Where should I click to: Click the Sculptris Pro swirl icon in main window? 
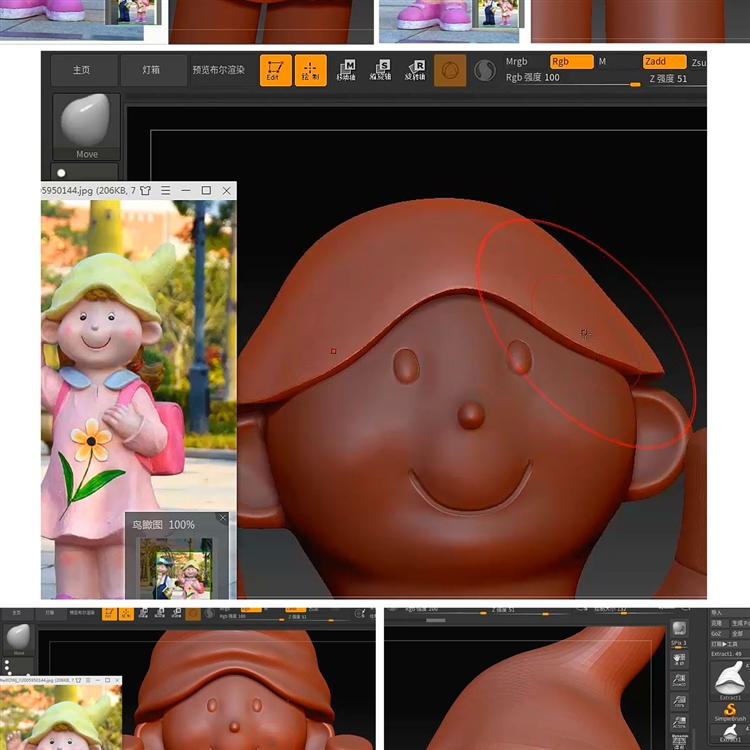[x=485, y=70]
